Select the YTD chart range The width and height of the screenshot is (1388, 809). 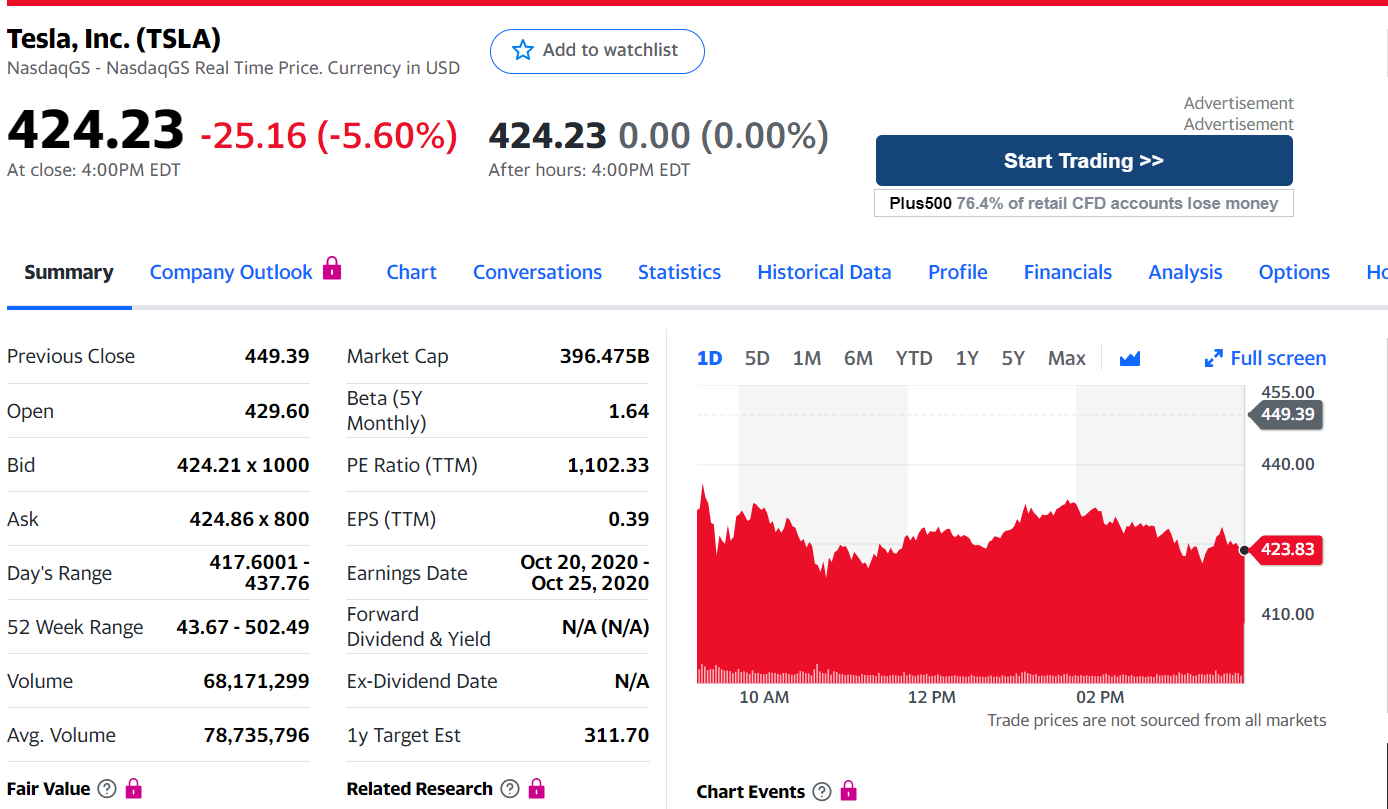[x=914, y=358]
